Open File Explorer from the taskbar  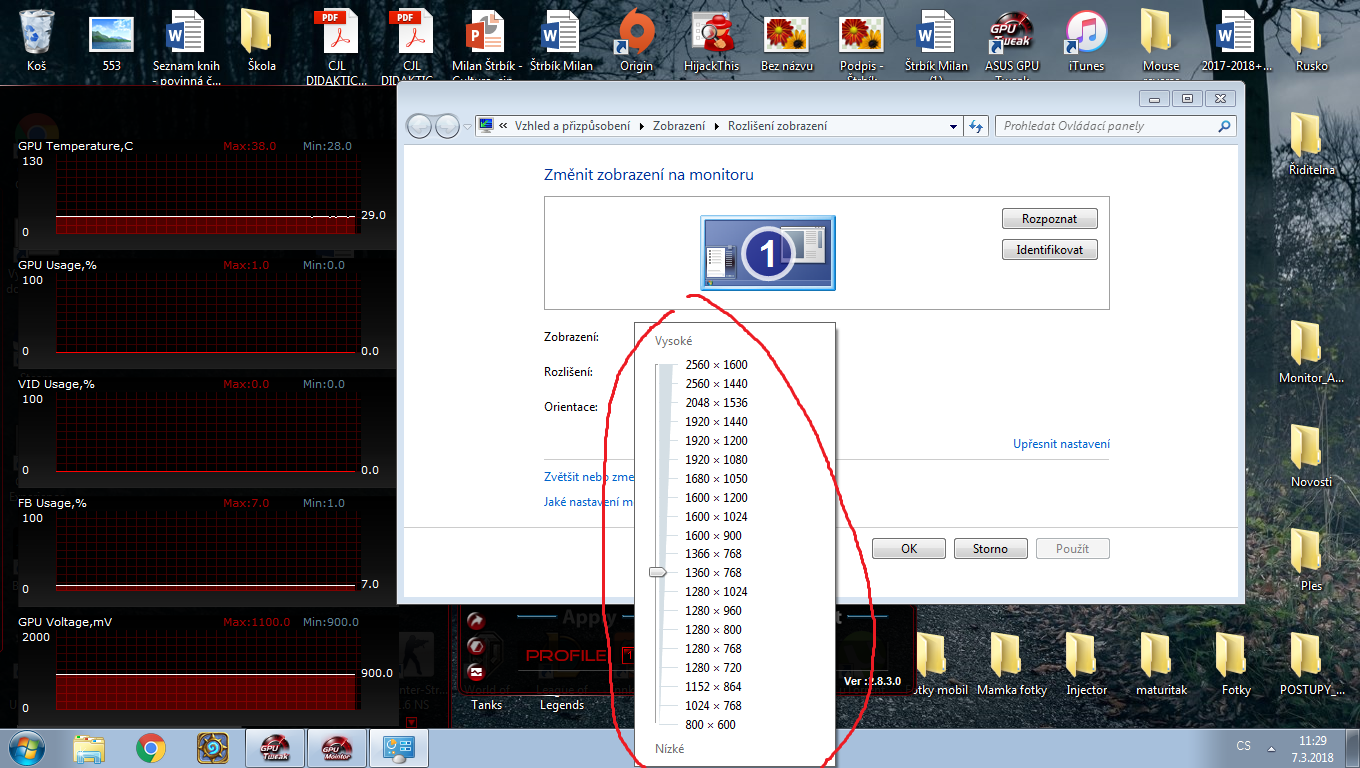point(89,748)
